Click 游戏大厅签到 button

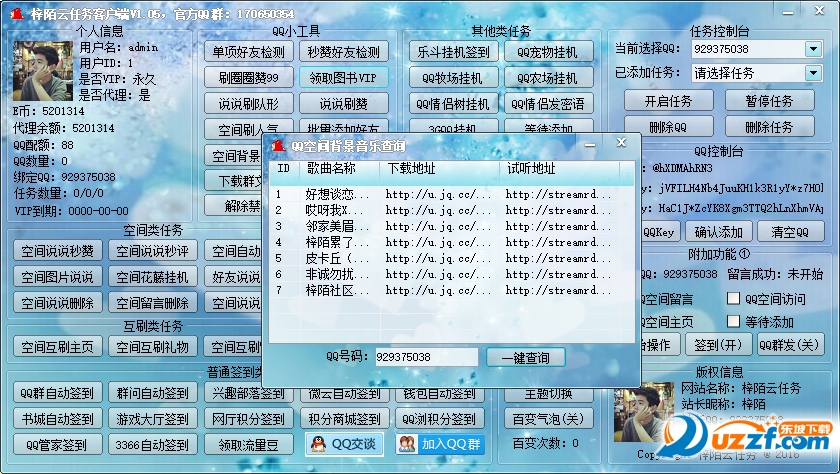click(153, 418)
